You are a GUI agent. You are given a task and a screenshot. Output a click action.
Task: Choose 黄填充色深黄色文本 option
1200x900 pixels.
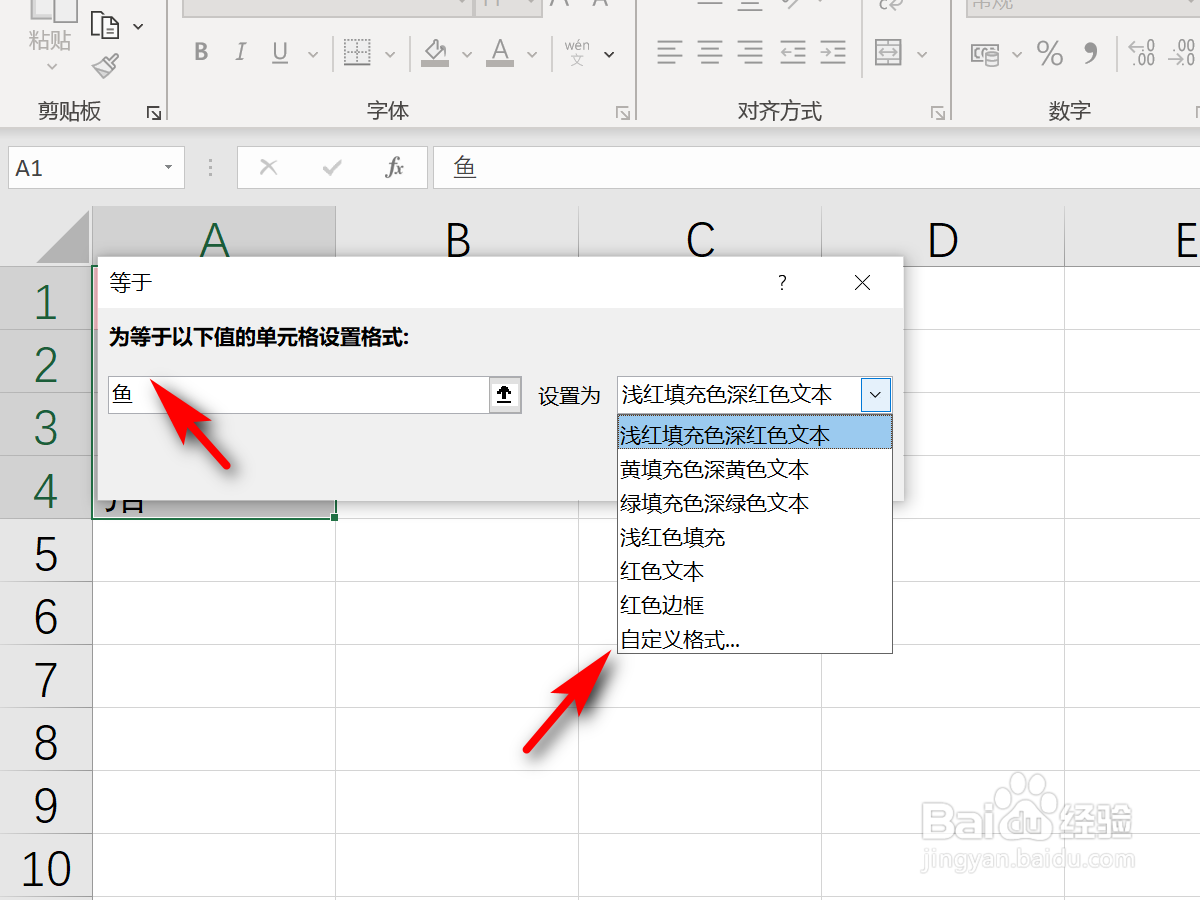[x=755, y=469]
